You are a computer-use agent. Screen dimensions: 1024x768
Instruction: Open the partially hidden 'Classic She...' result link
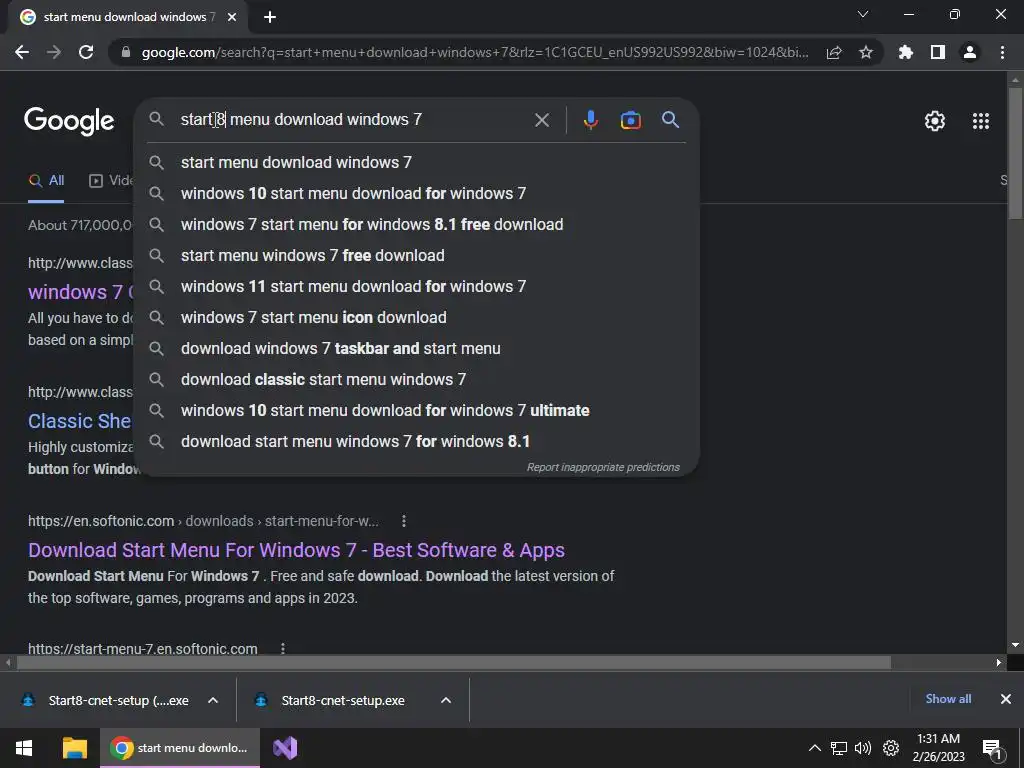[80, 421]
